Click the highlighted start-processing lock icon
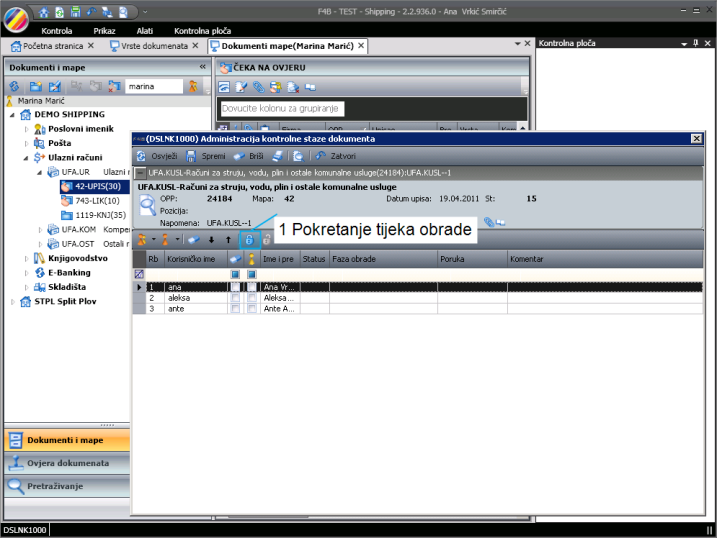Screen dimensions: 717x538 point(251,240)
